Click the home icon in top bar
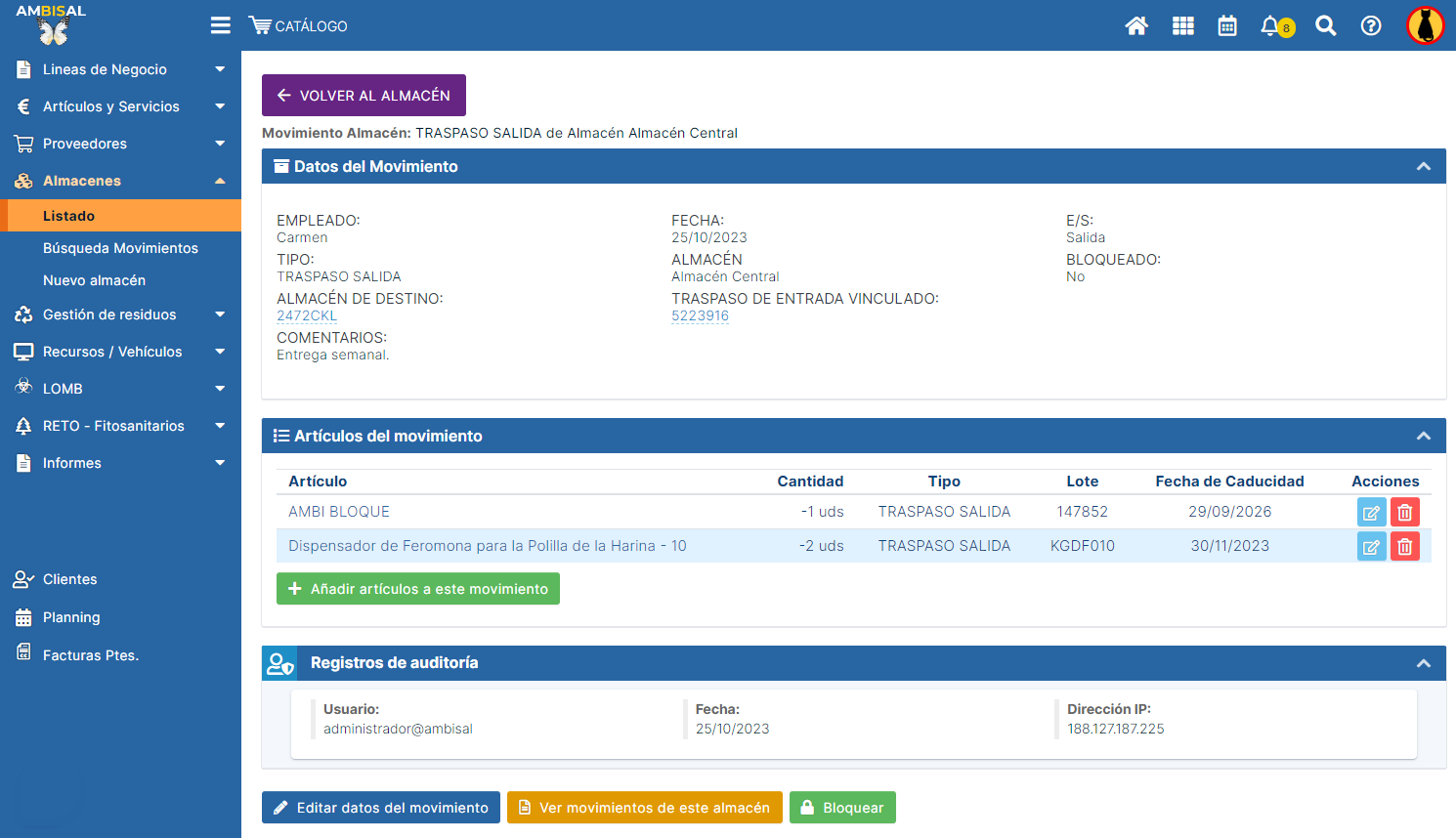This screenshot has width=1456, height=838. point(1135,26)
